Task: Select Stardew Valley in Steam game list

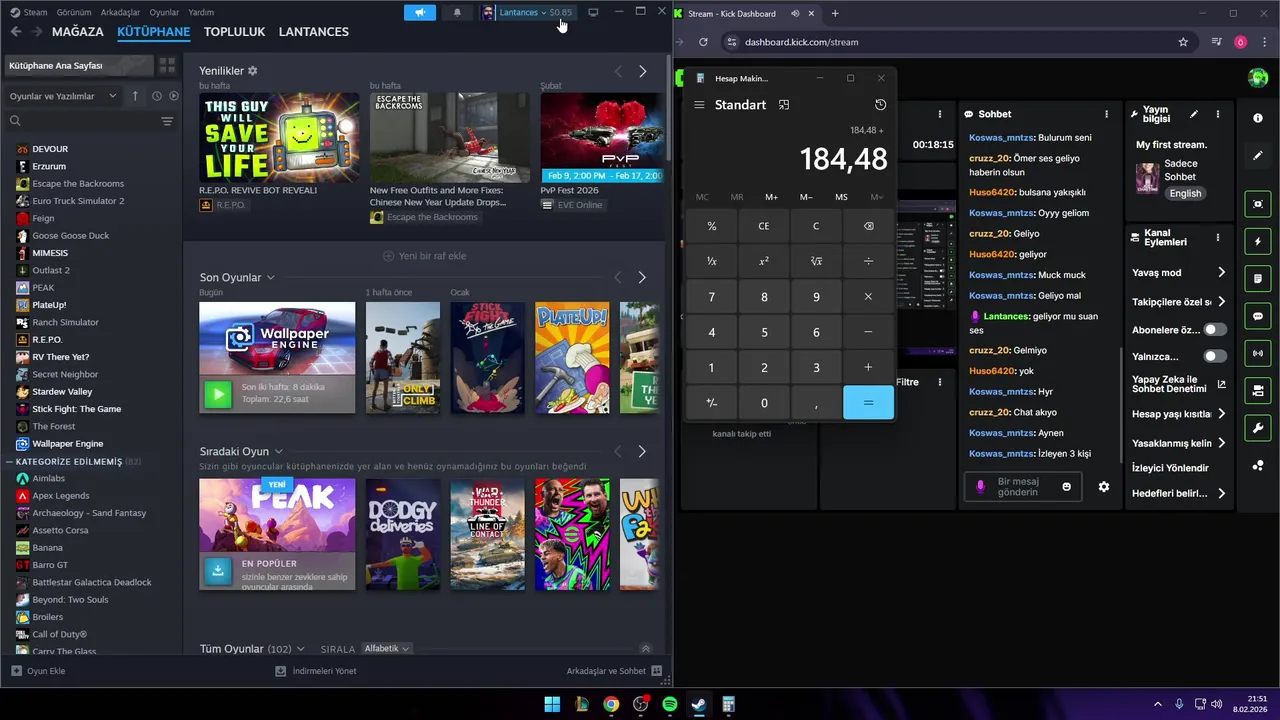Action: click(62, 392)
